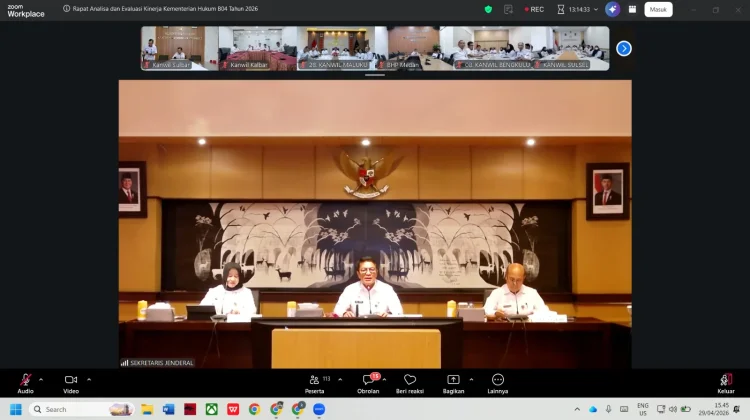The width and height of the screenshot is (750, 420).
Task: Open meeting notes icon in title bar
Action: [x=508, y=9]
